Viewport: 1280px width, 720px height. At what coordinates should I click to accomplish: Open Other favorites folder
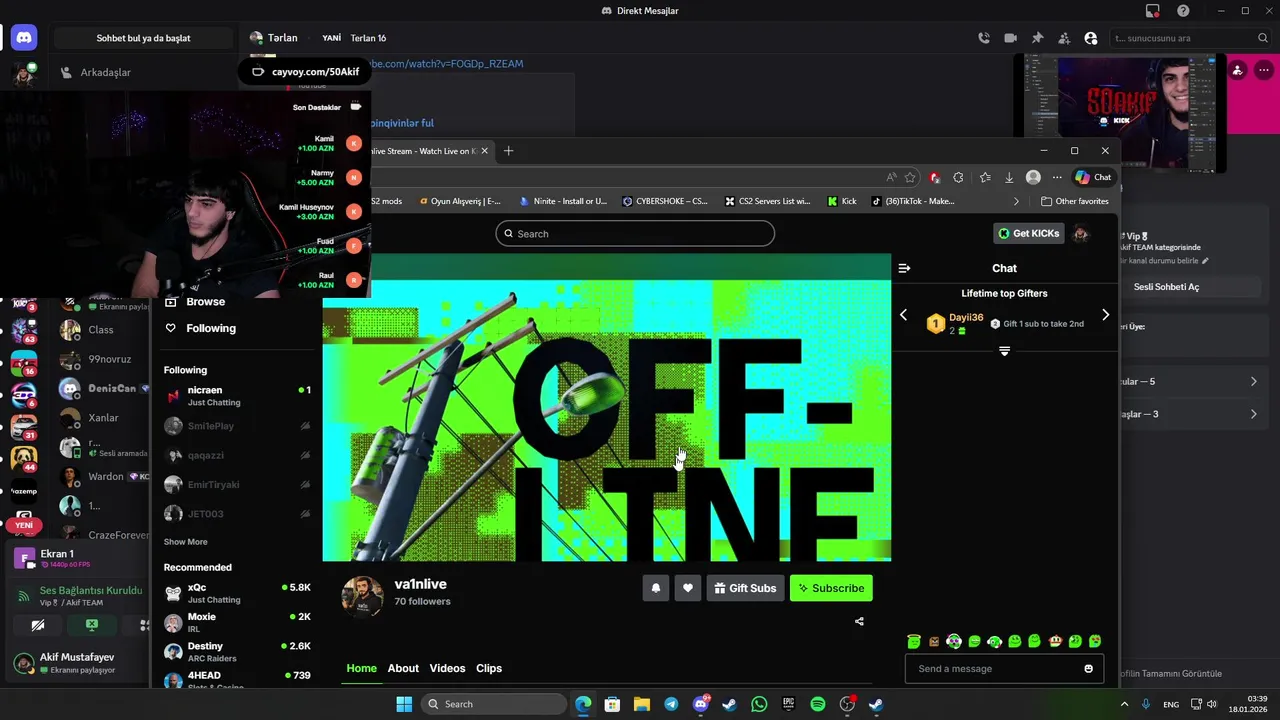1075,201
